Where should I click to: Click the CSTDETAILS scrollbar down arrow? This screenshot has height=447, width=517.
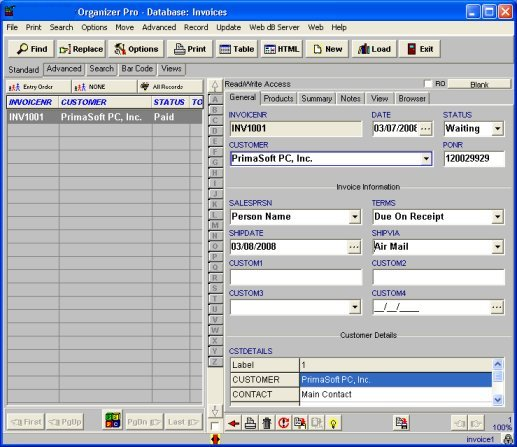tap(498, 399)
